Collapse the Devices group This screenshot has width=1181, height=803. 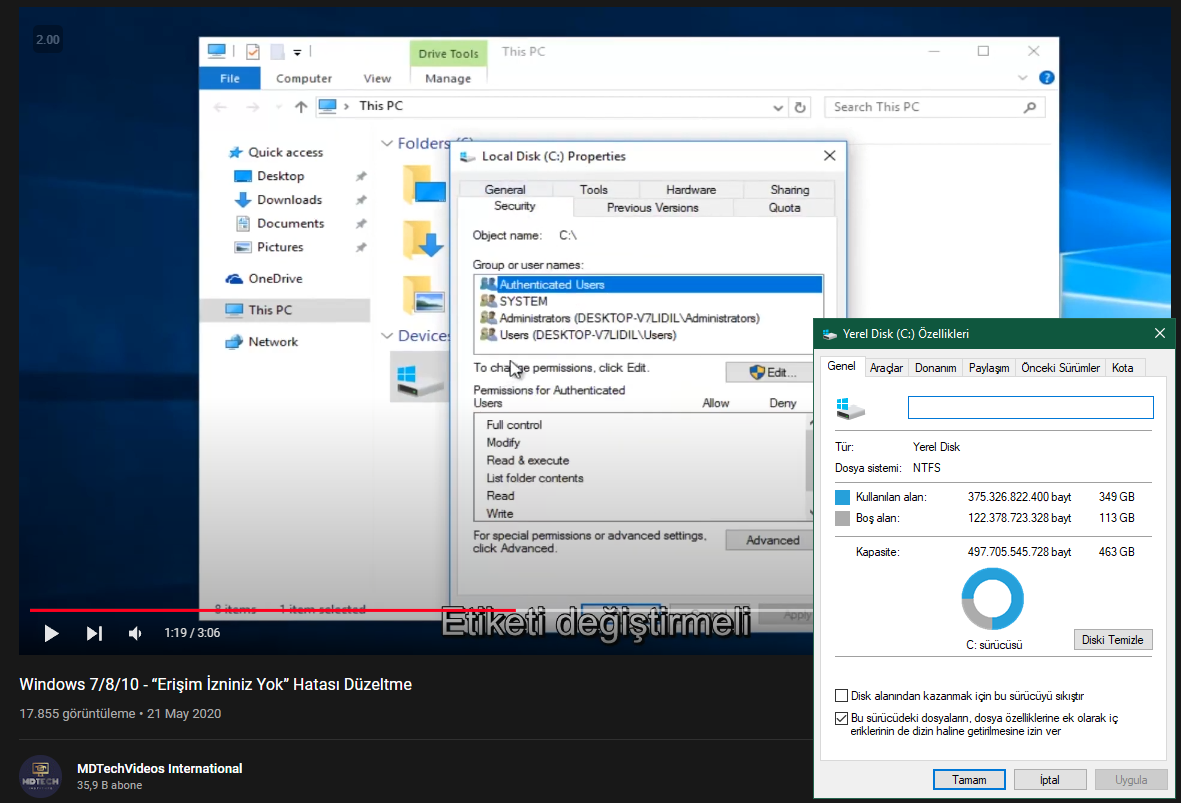tap(387, 336)
